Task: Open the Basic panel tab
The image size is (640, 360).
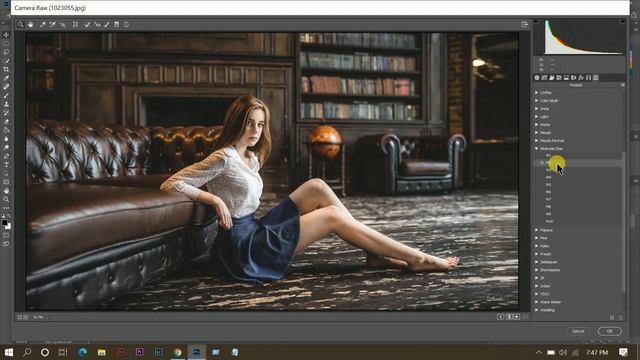Action: (537, 78)
